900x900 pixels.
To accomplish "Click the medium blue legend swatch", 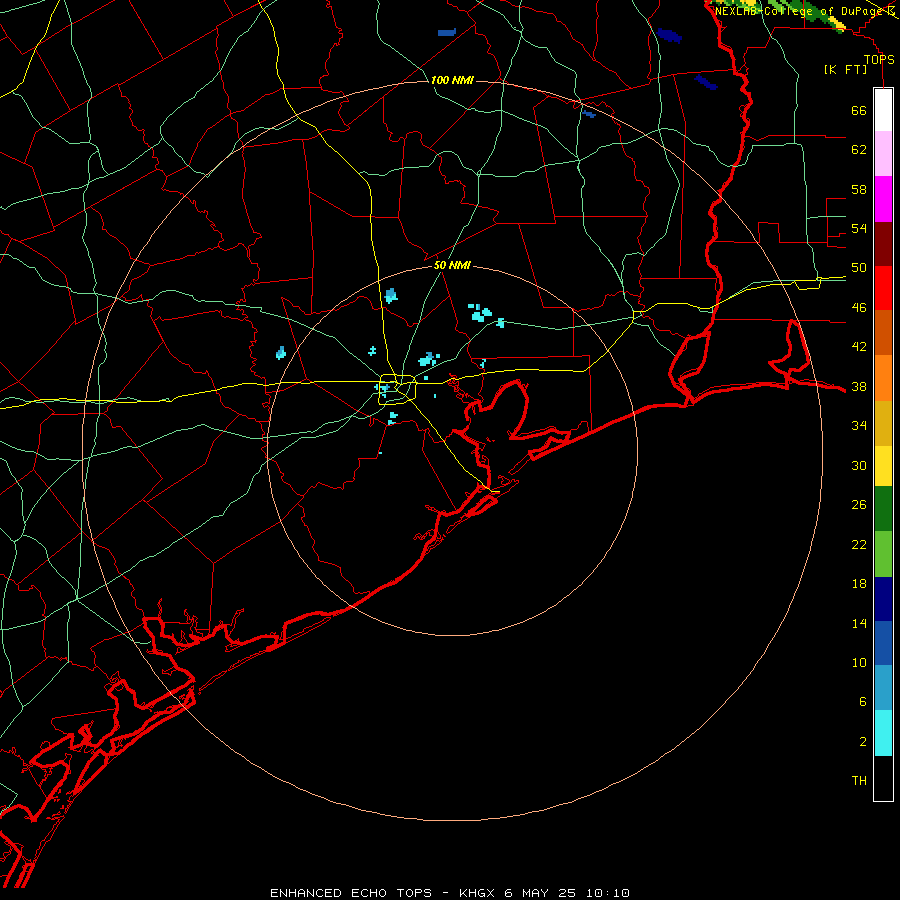I will pos(883,643).
